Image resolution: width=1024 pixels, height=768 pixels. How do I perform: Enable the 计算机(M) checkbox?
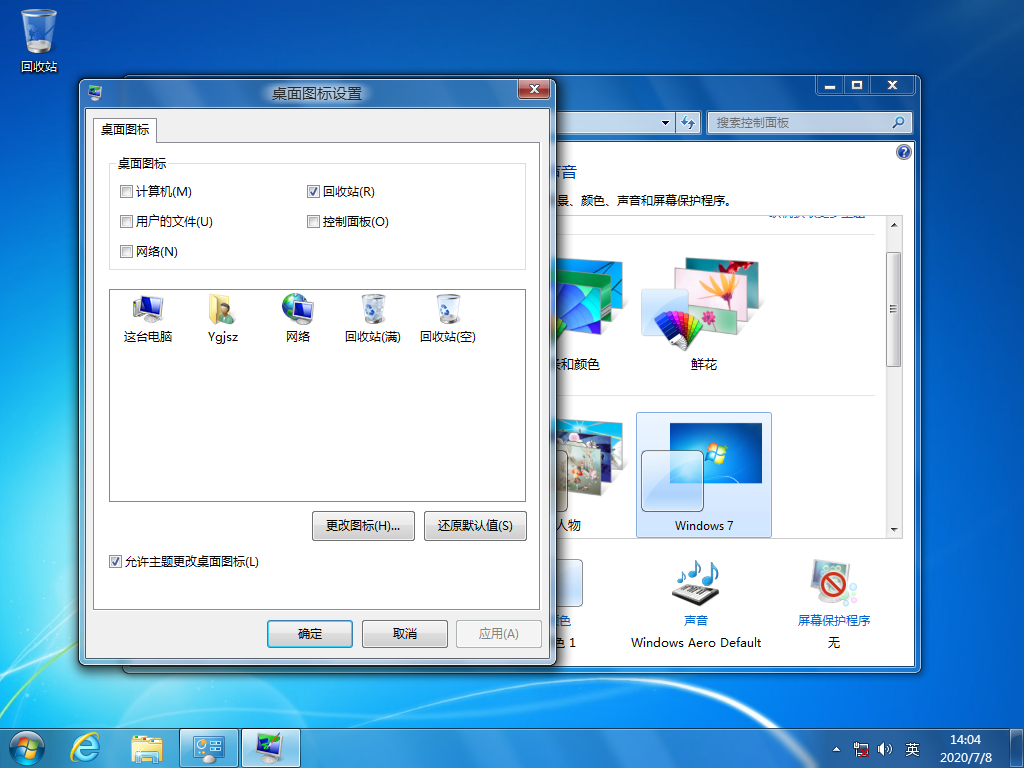coord(127,191)
